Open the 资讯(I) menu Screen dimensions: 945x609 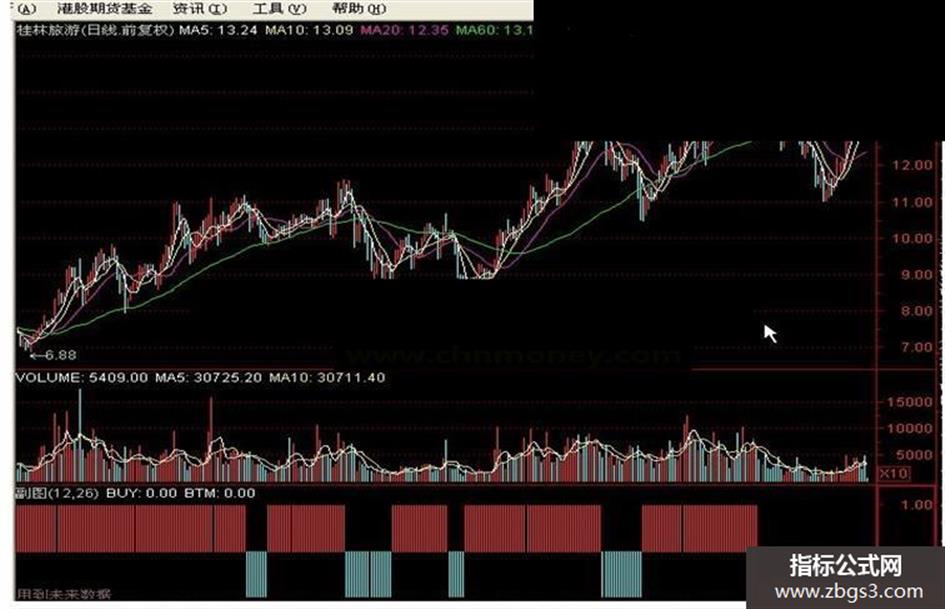click(199, 8)
